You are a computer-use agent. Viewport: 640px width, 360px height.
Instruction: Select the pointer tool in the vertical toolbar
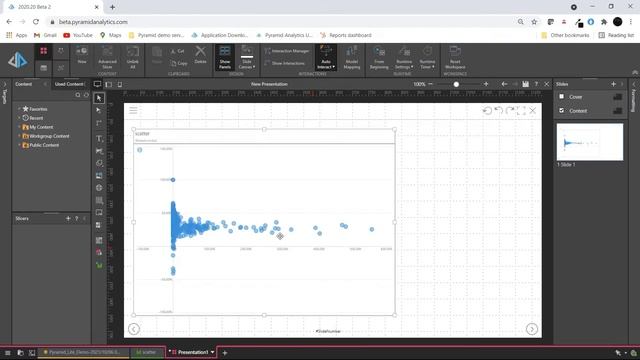[x=99, y=98]
